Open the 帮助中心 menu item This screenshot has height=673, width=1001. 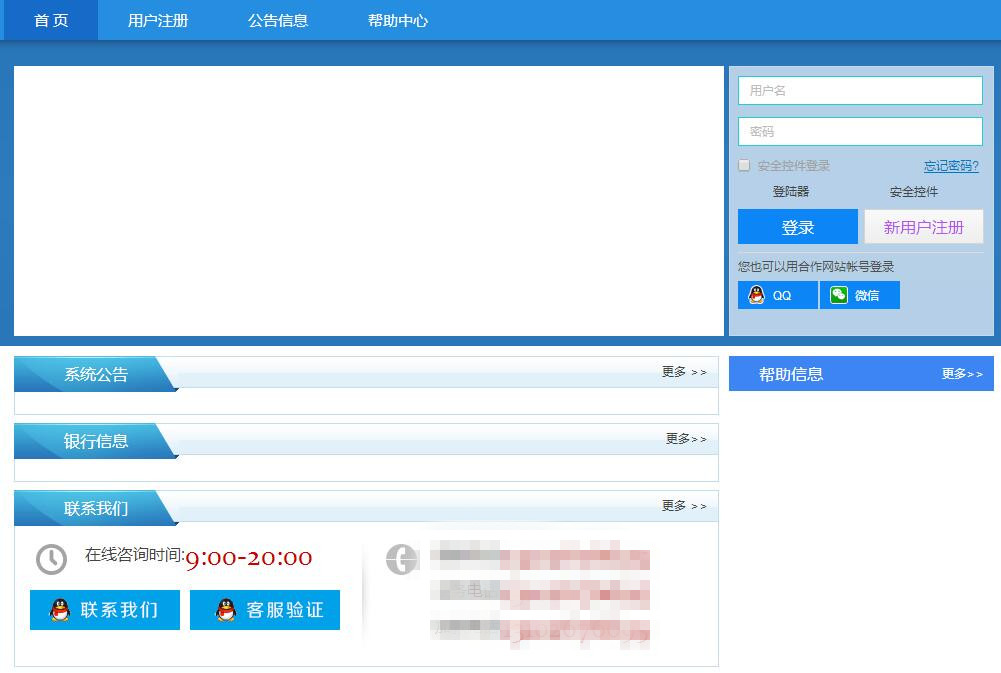pyautogui.click(x=398, y=20)
